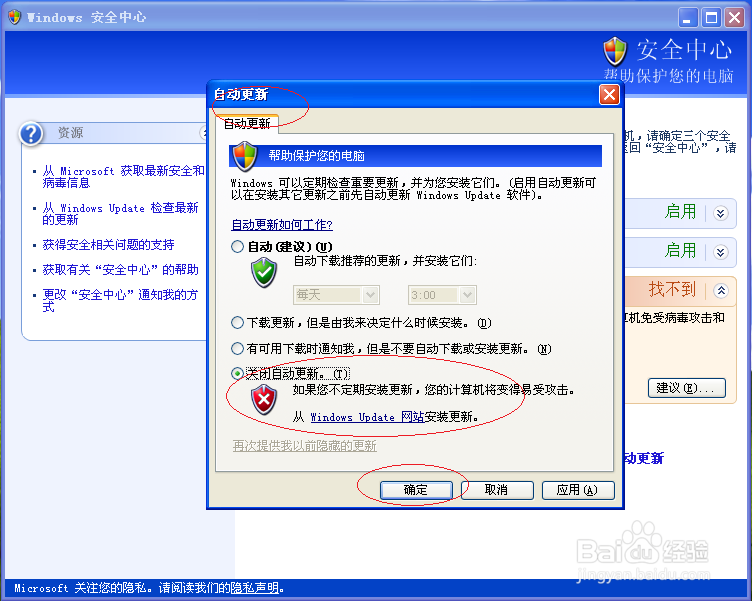This screenshot has height=601, width=752.
Task: Open 获取有关"安全中心"的帮助 link
Action: pos(120,270)
